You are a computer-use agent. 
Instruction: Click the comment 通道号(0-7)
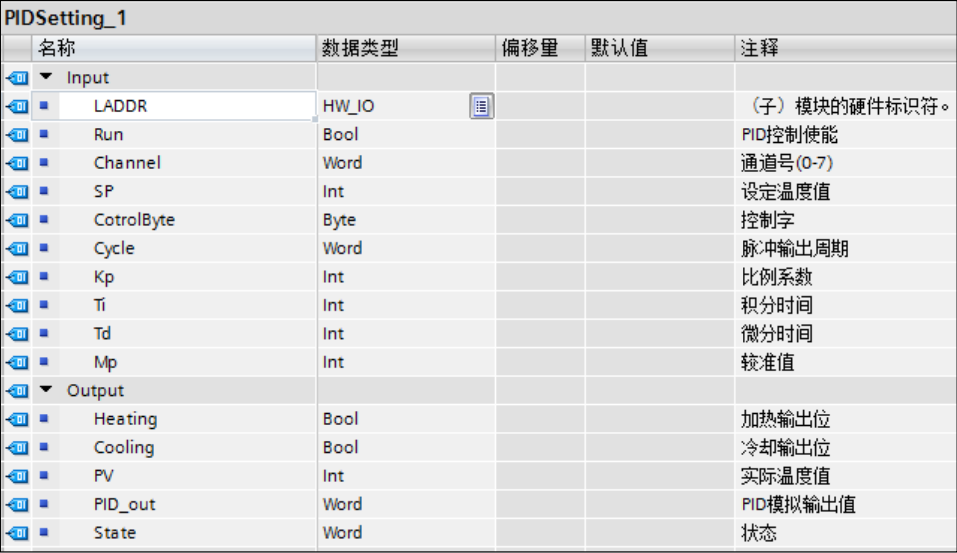click(787, 163)
